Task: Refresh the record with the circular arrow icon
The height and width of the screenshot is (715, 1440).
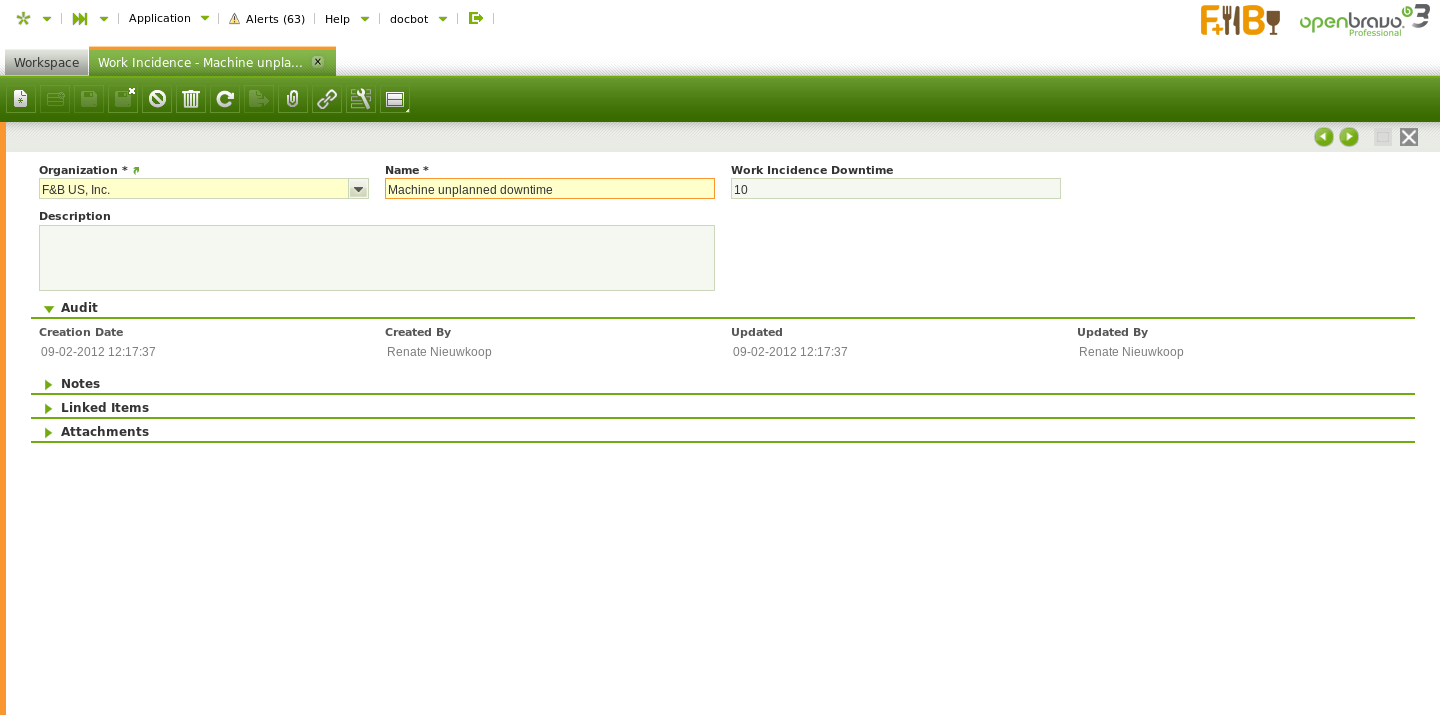Action: [x=225, y=99]
